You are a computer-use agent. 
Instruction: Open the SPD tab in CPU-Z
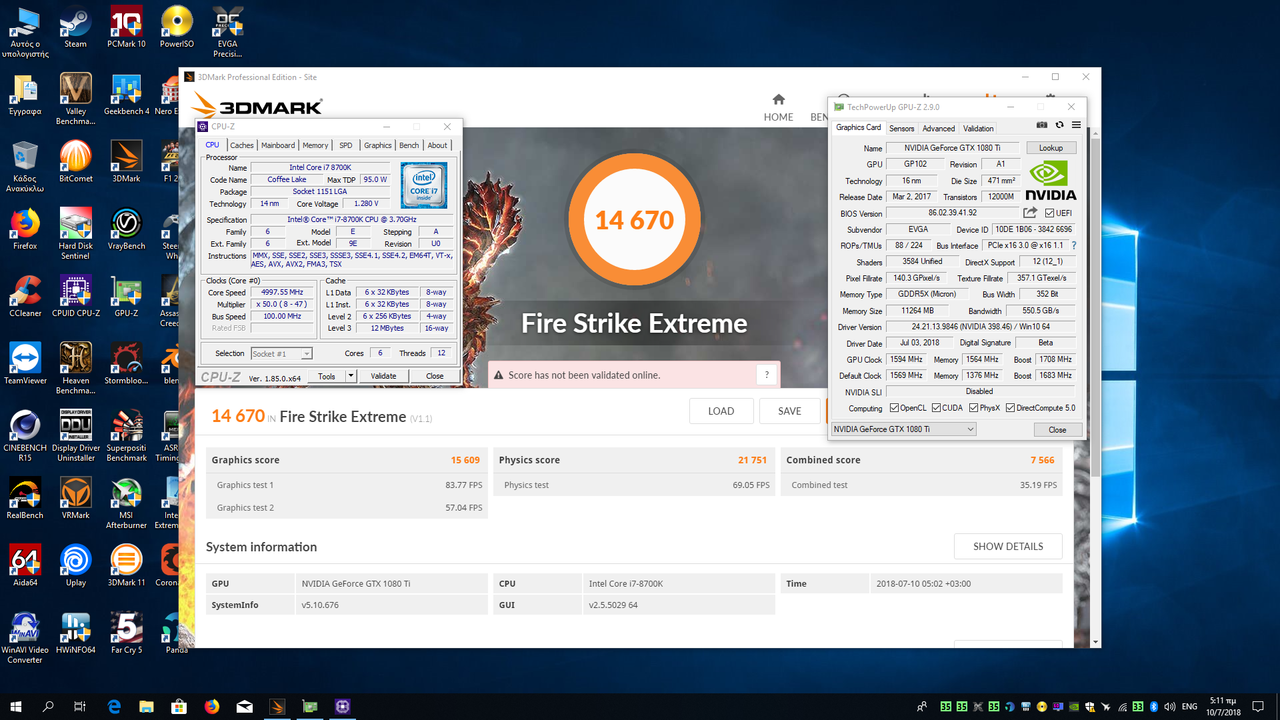[345, 145]
